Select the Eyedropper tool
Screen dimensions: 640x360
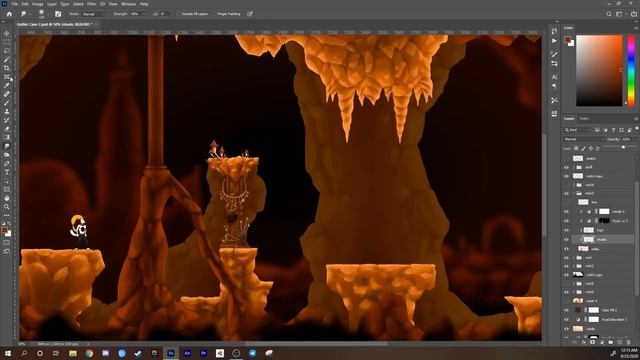click(x=7, y=85)
